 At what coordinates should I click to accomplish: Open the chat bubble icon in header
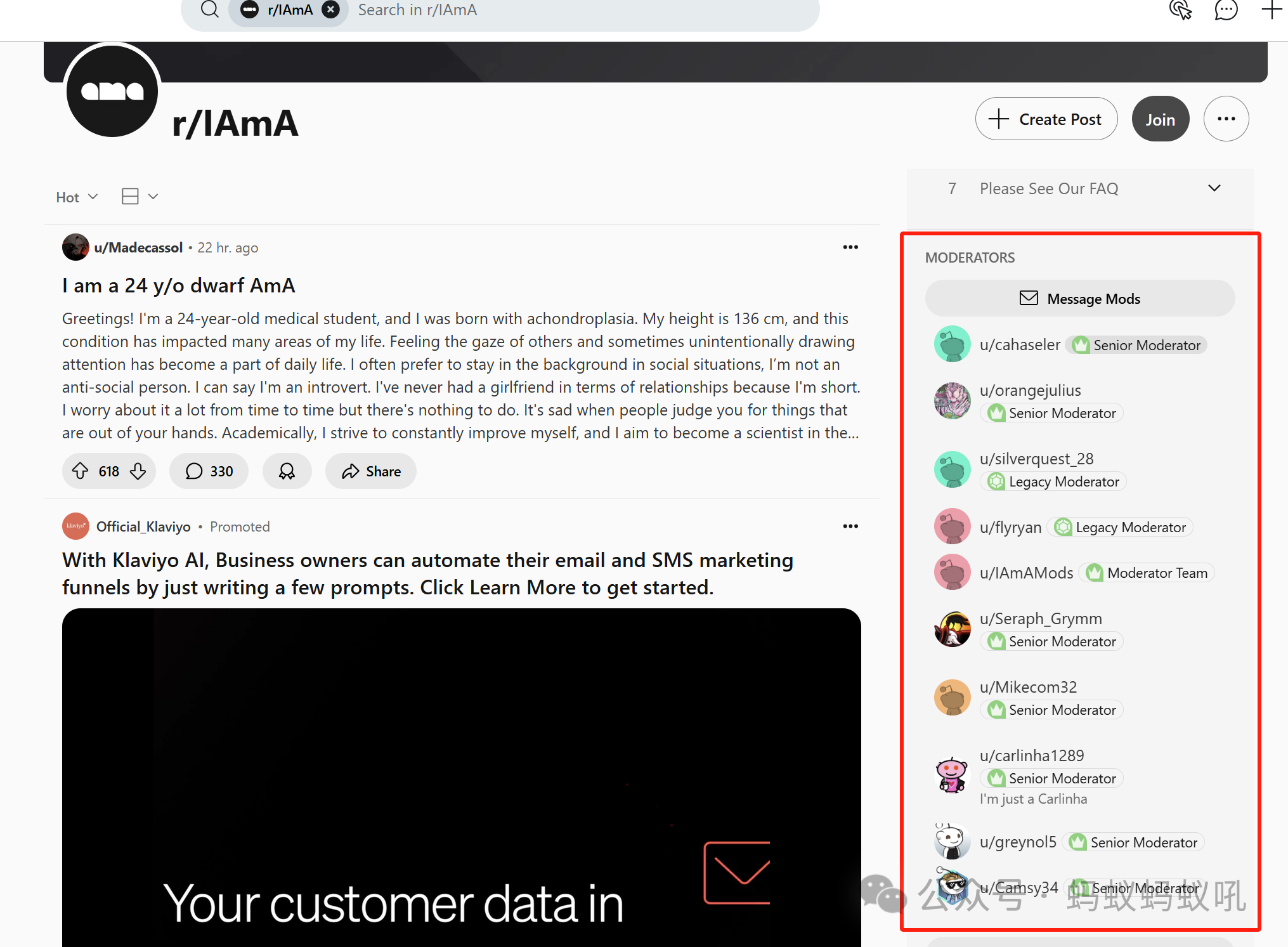1225,10
